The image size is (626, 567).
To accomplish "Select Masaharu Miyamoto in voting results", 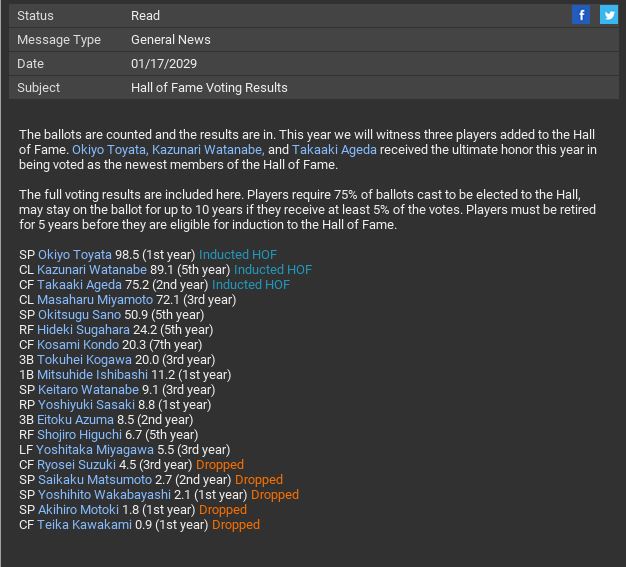I will (x=95, y=300).
